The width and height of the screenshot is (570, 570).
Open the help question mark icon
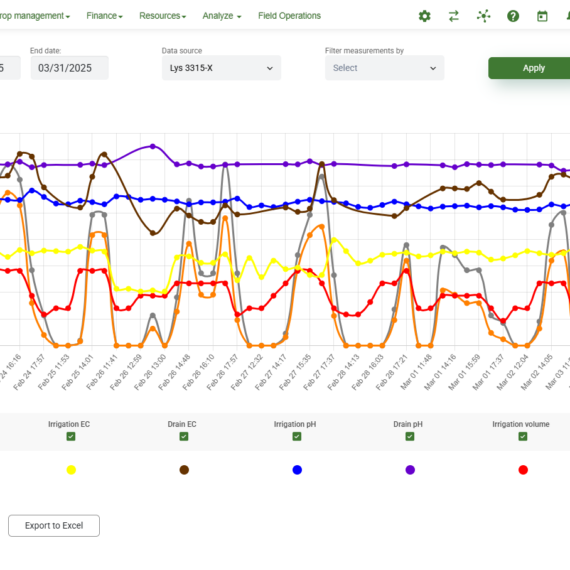click(x=513, y=16)
